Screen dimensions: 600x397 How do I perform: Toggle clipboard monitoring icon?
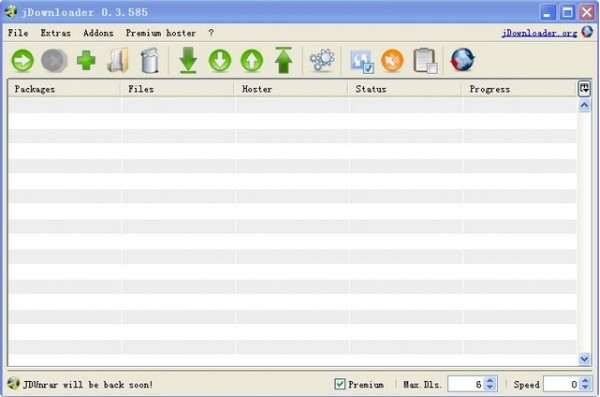(x=425, y=60)
